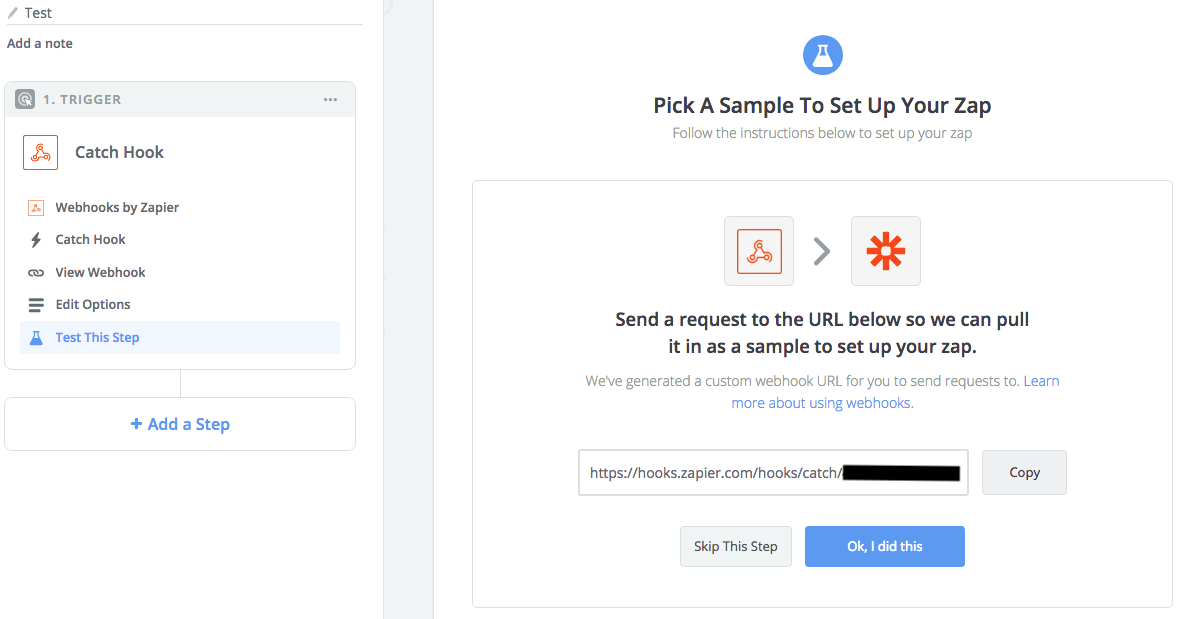Click the Ok, I did this button

pyautogui.click(x=884, y=547)
